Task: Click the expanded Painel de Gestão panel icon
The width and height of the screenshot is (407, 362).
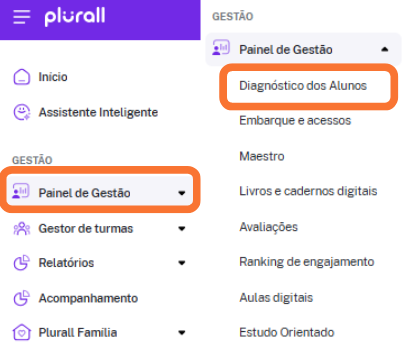Action: [x=221, y=48]
